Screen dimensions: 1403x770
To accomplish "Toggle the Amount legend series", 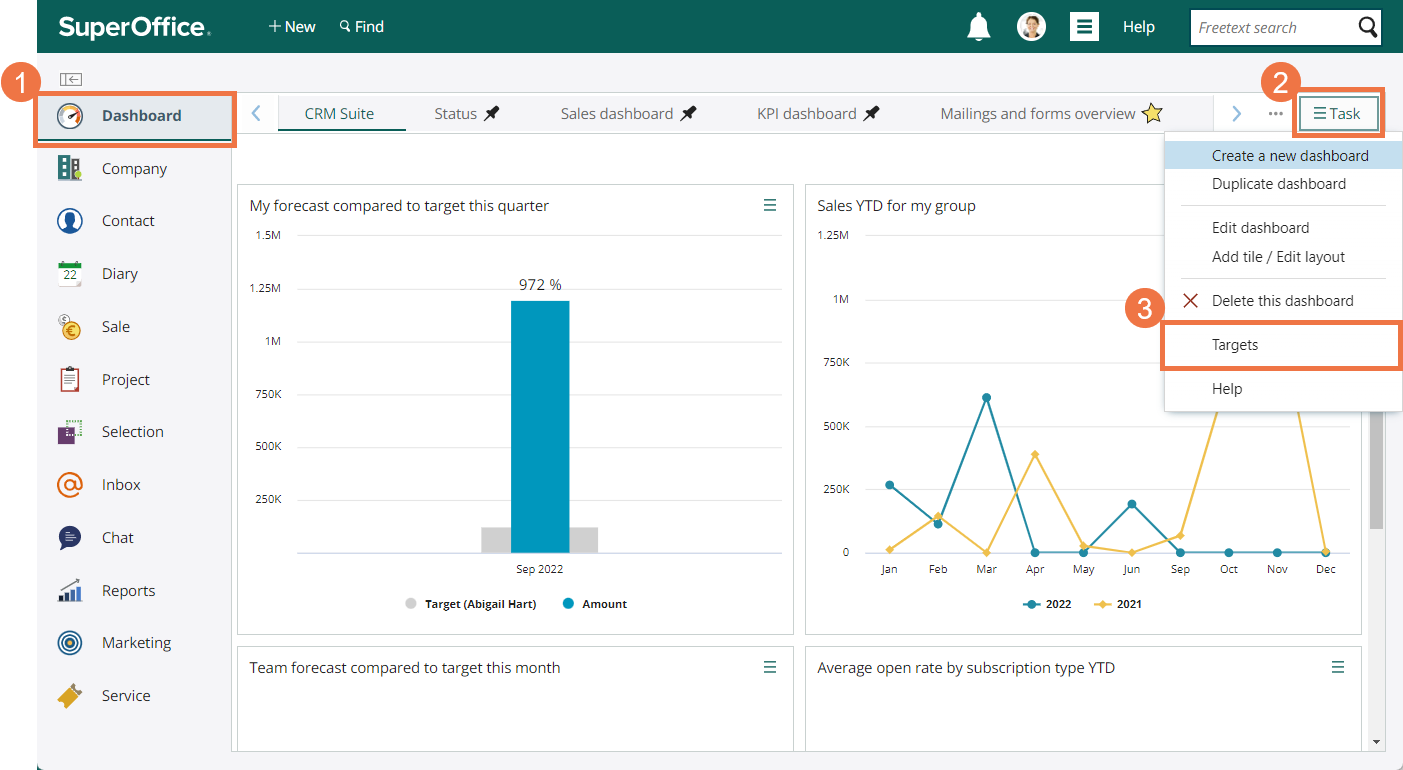I will pyautogui.click(x=594, y=604).
